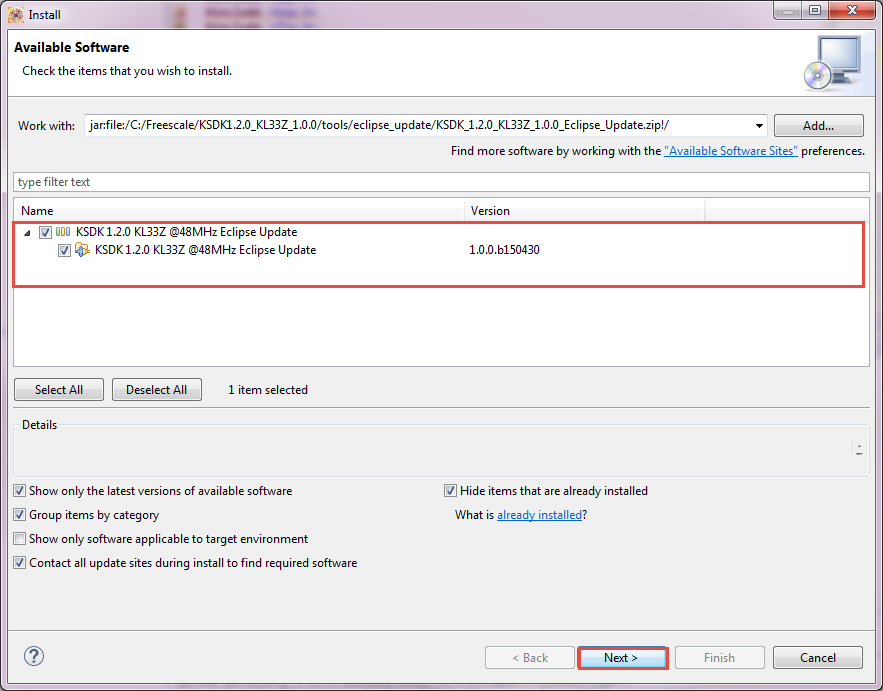
Task: Click the type filter text field
Action: pyautogui.click(x=441, y=182)
